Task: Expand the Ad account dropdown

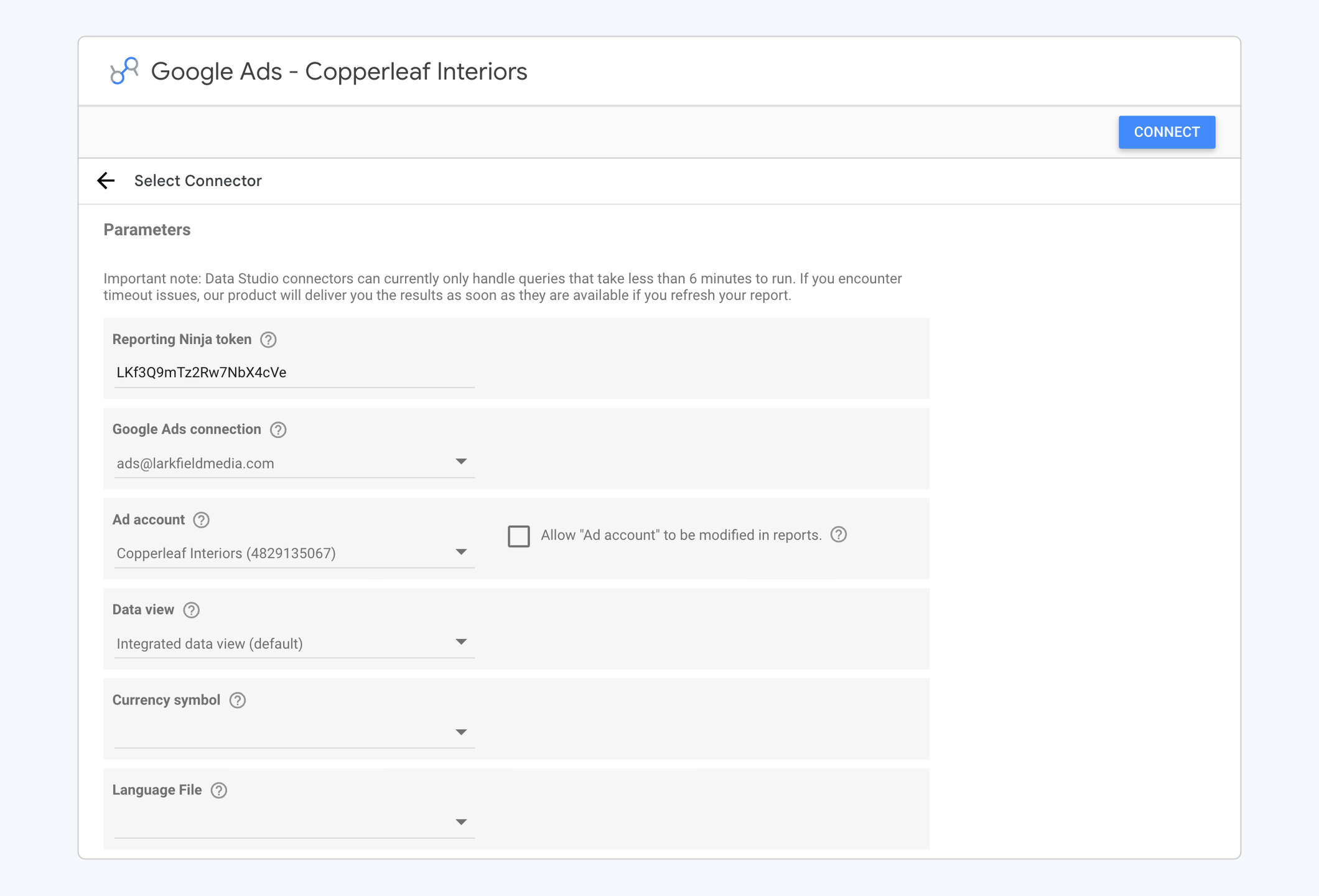Action: (294, 553)
